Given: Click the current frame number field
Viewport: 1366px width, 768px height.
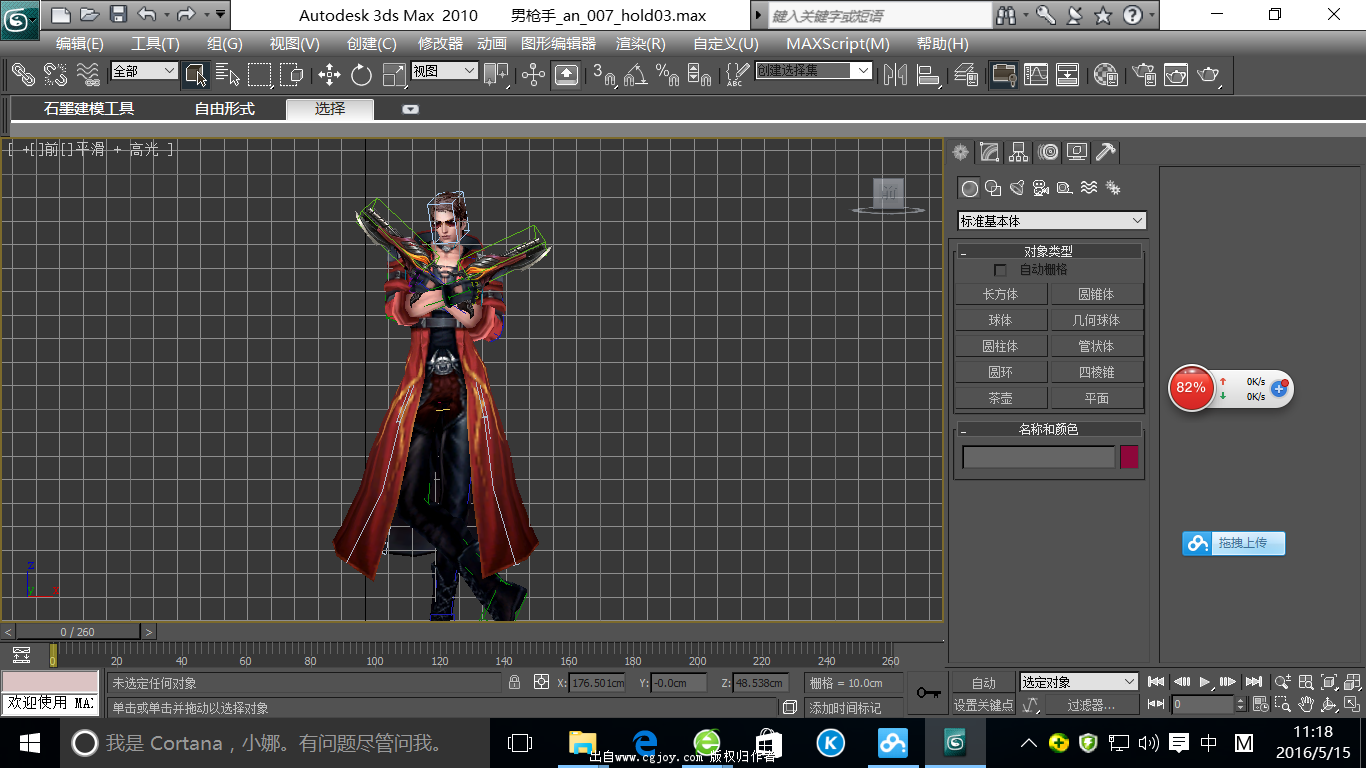Looking at the screenshot, I should point(1204,705).
